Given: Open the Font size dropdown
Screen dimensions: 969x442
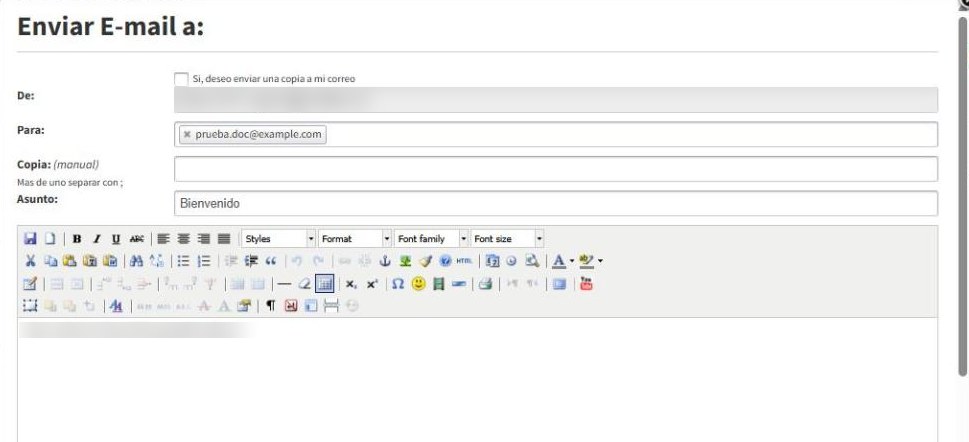Looking at the screenshot, I should (507, 239).
